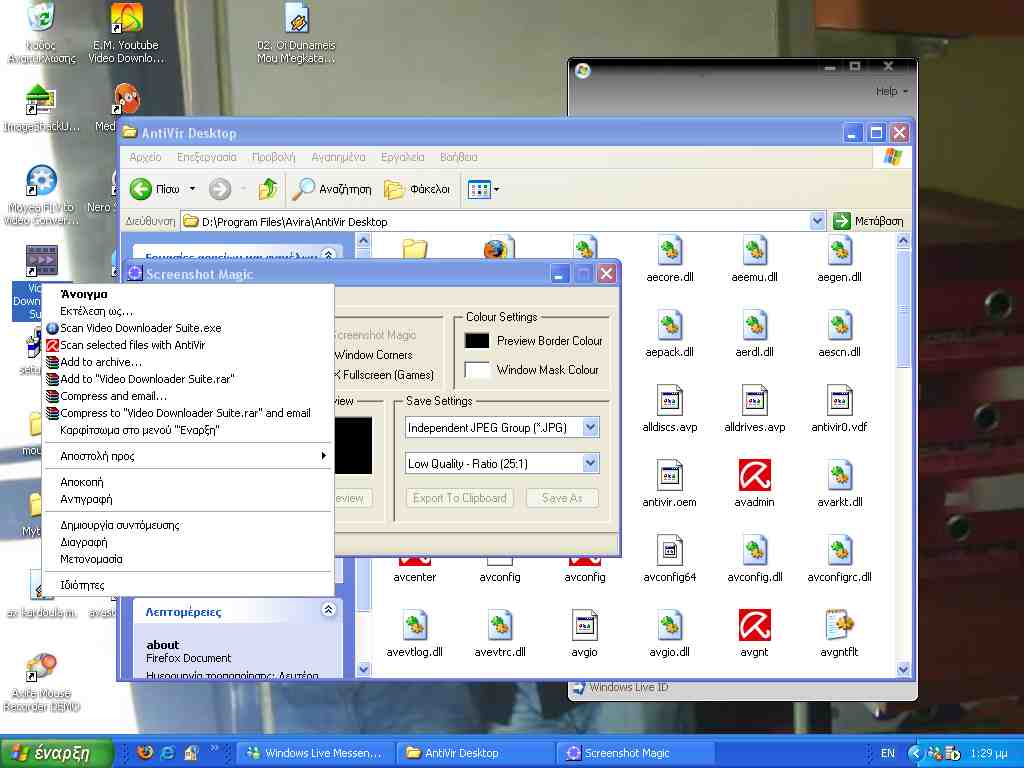Expand address bar dropdown arrow
This screenshot has width=1024, height=768.
tap(817, 221)
